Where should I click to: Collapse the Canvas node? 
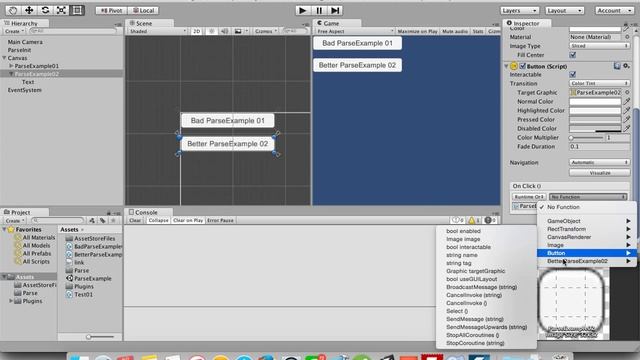coord(4,58)
